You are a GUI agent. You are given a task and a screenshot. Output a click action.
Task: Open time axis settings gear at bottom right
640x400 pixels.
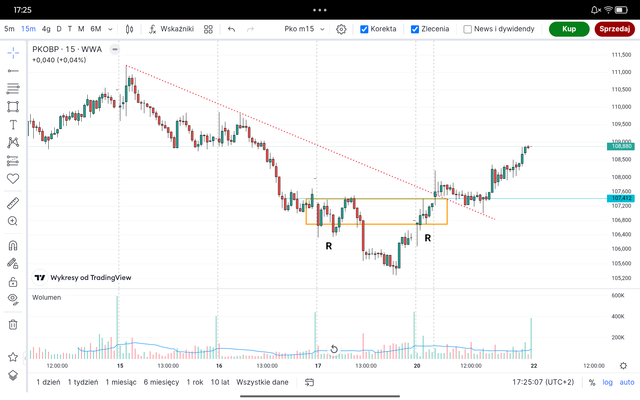tap(623, 365)
